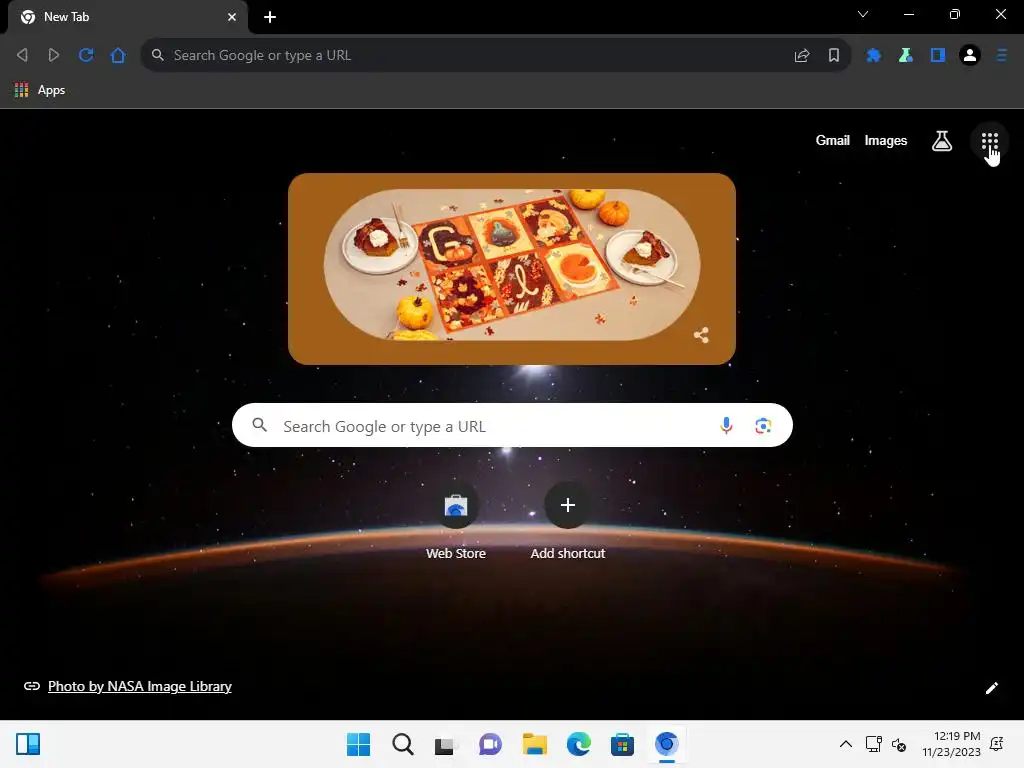Close the New Tab tab
Screen dimensions: 1024x768
232,17
